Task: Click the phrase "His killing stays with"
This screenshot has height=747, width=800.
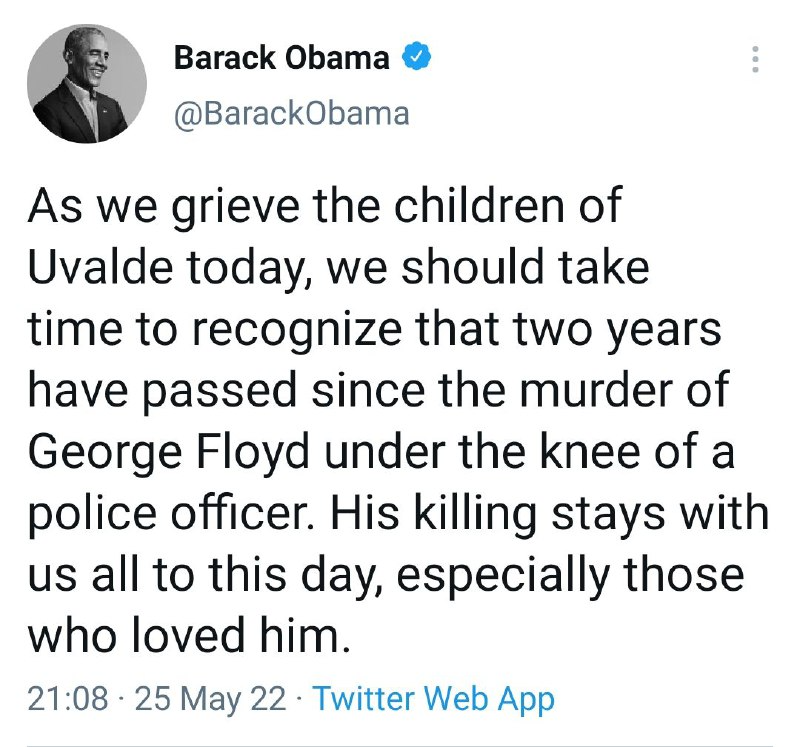Action: [549, 513]
